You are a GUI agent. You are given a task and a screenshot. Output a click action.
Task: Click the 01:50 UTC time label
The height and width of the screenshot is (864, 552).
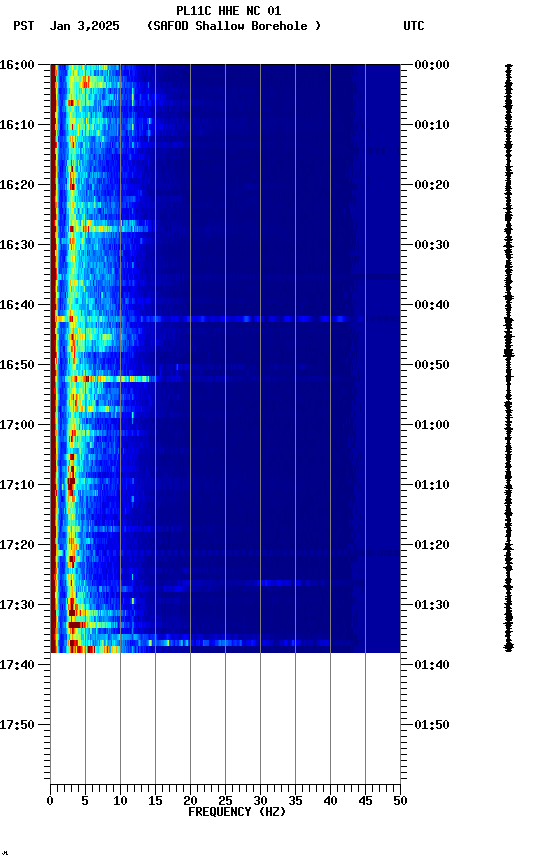(432, 725)
